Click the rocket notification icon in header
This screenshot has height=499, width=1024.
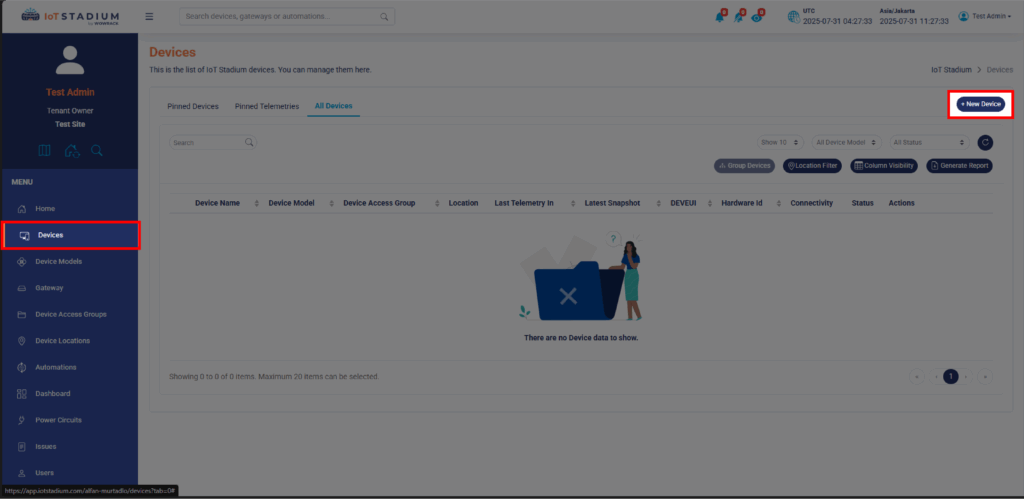[739, 17]
